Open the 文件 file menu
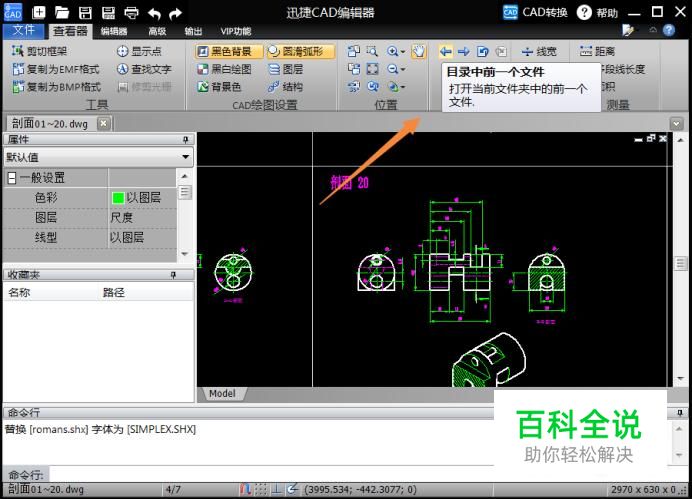Image resolution: width=692 pixels, height=499 pixels. pos(23,30)
